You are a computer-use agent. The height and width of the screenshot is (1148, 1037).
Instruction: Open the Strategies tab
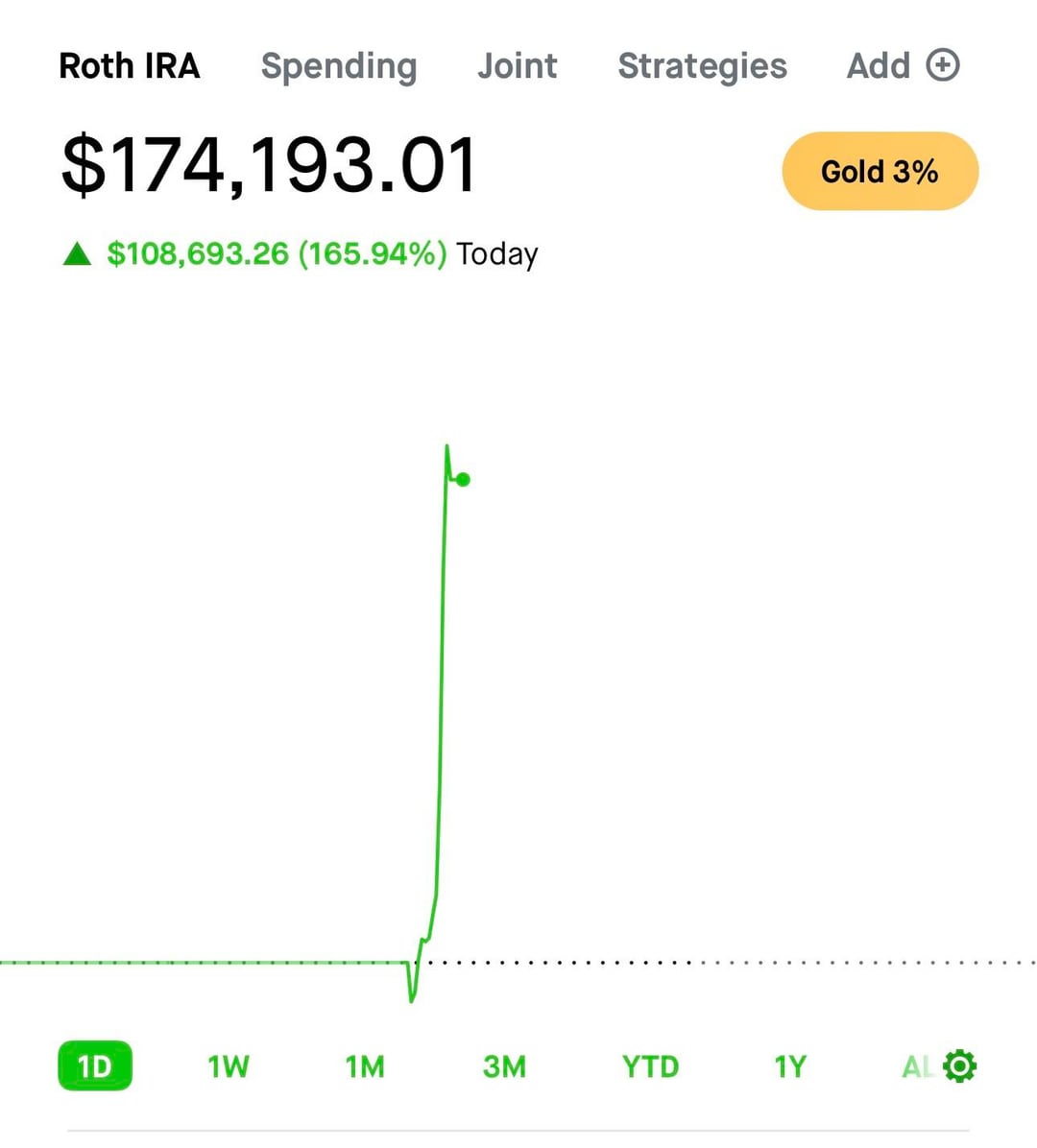(x=702, y=66)
